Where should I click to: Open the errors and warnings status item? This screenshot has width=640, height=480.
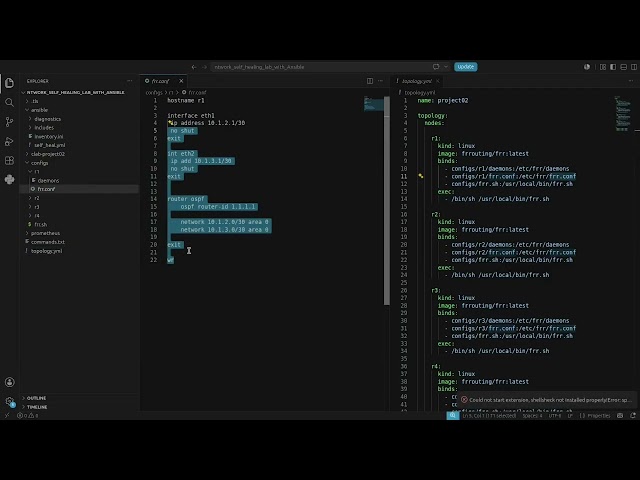28,416
